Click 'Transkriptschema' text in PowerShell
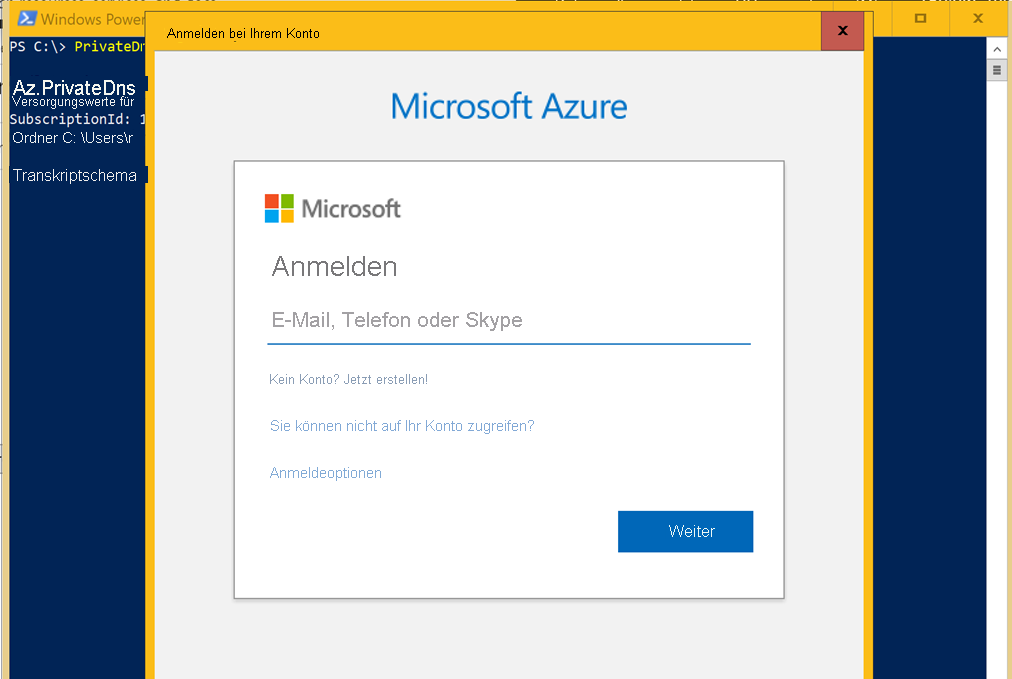This screenshot has width=1012, height=679. click(75, 176)
